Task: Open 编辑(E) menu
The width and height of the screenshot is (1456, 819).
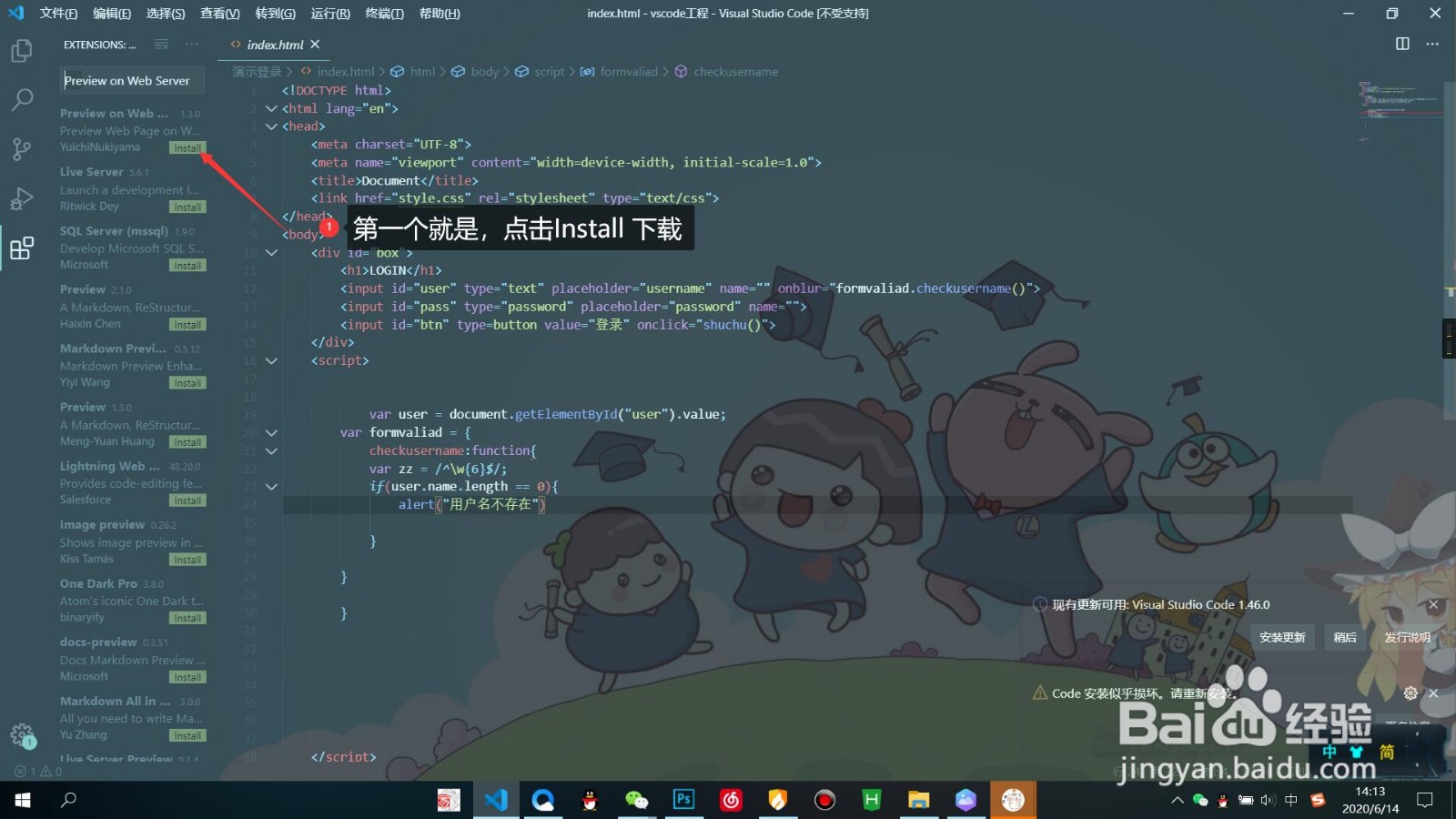Action: (x=112, y=14)
